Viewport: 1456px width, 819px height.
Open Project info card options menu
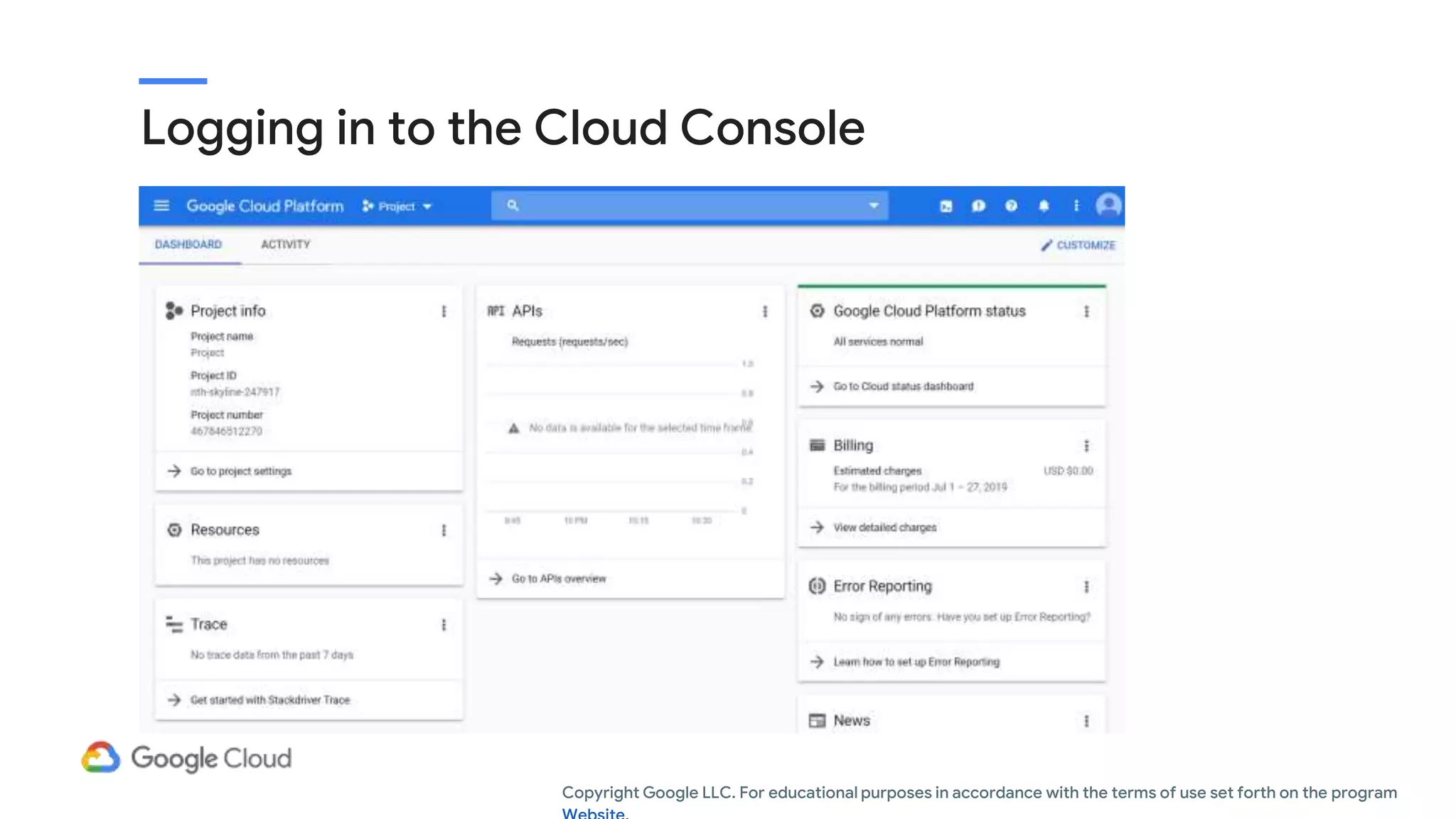tap(444, 311)
